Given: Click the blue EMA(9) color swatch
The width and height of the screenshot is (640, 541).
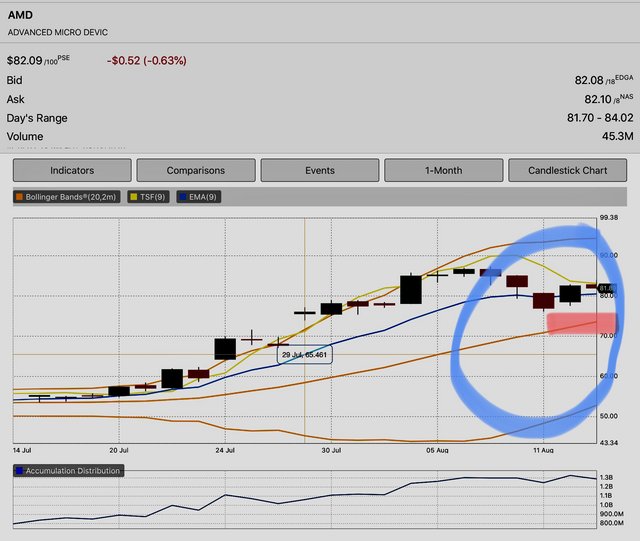Looking at the screenshot, I should [x=182, y=197].
